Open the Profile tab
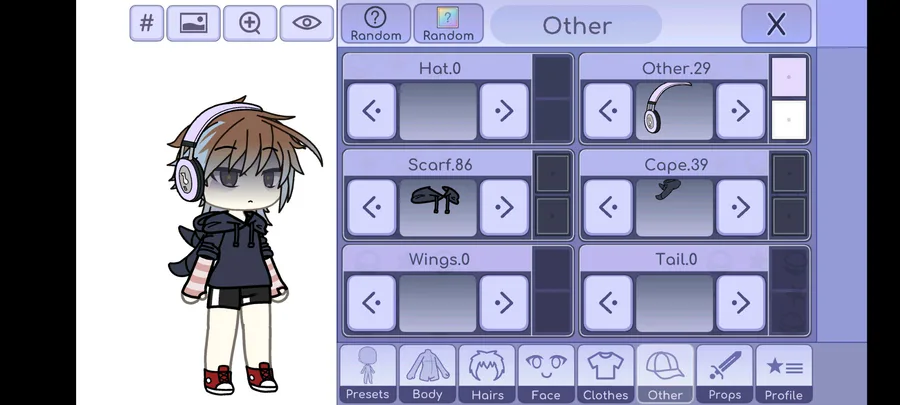 (784, 373)
